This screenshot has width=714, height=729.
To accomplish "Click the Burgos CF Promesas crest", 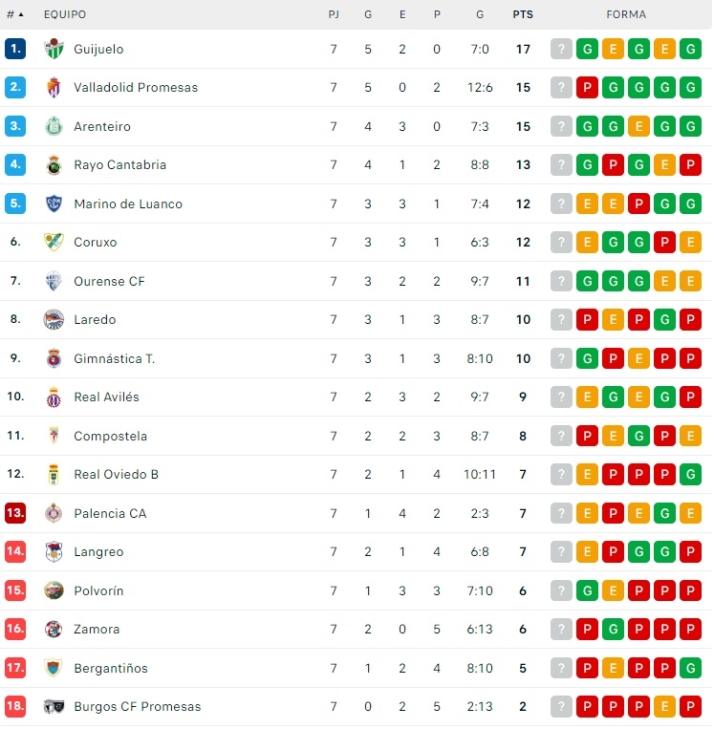I will tap(54, 707).
